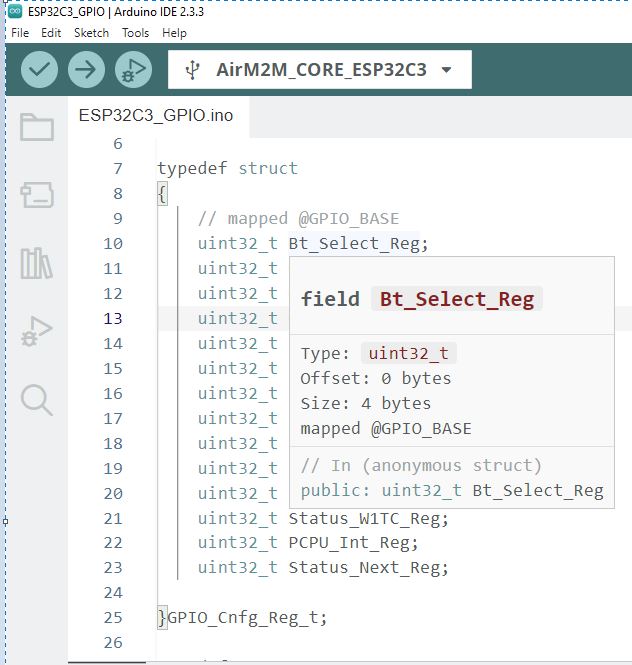The width and height of the screenshot is (632, 665).
Task: Open the File menu
Action: (20, 33)
